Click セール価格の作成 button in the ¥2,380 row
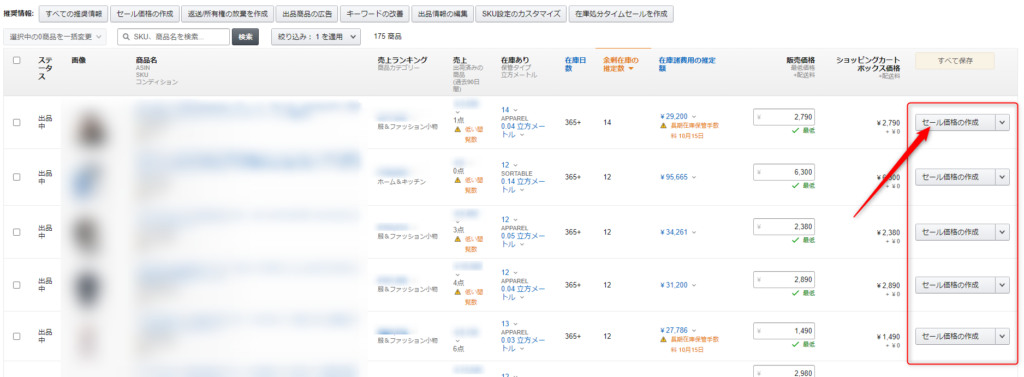Image resolution: width=1024 pixels, height=377 pixels. (x=955, y=232)
